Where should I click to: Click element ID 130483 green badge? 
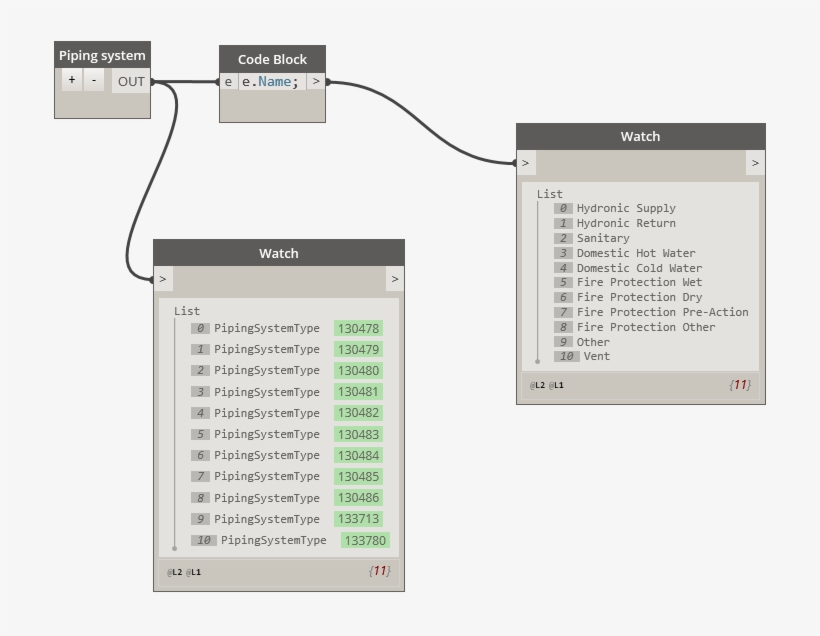point(358,434)
